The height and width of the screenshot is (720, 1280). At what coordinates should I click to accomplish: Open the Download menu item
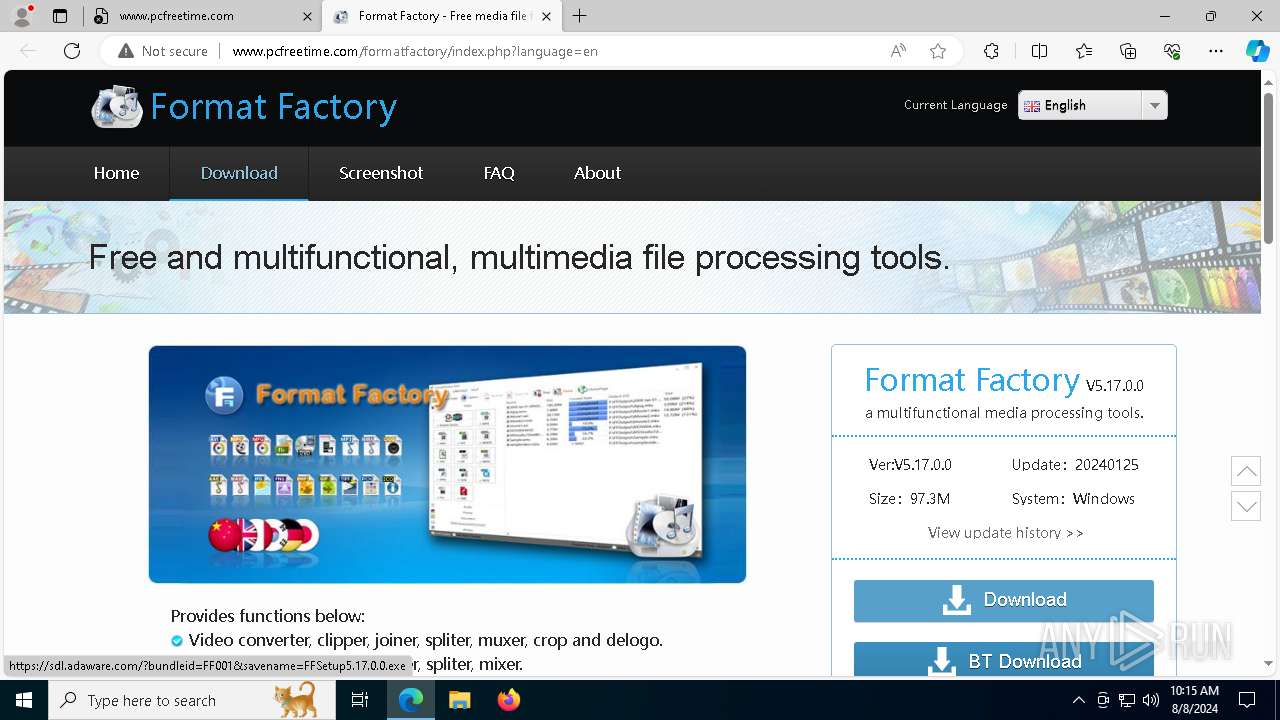click(239, 173)
